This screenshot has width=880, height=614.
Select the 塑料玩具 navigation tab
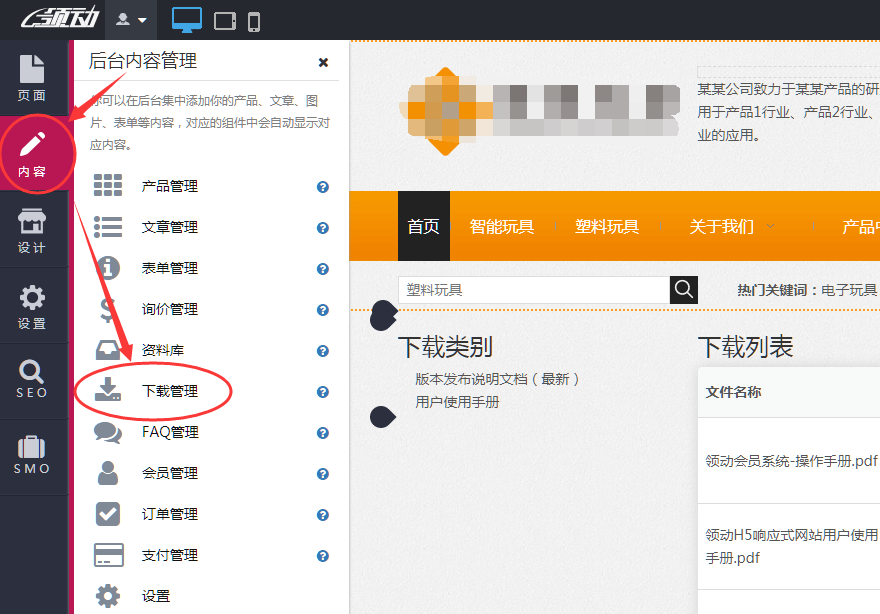(610, 227)
